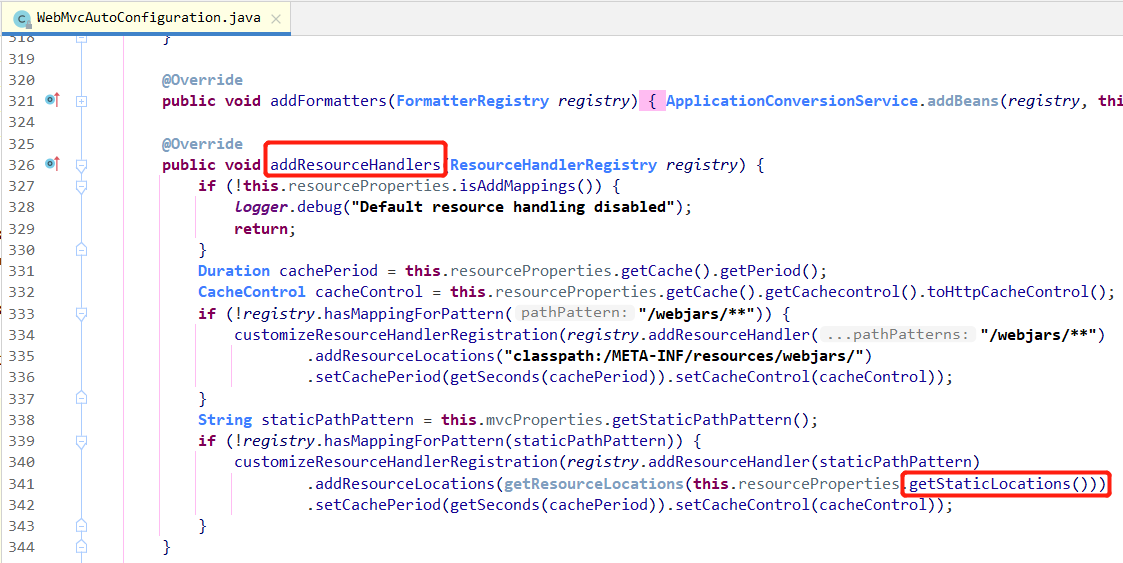1123x563 pixels.
Task: Click the pathPattern: inlay hint on line 333
Action: pos(576,314)
